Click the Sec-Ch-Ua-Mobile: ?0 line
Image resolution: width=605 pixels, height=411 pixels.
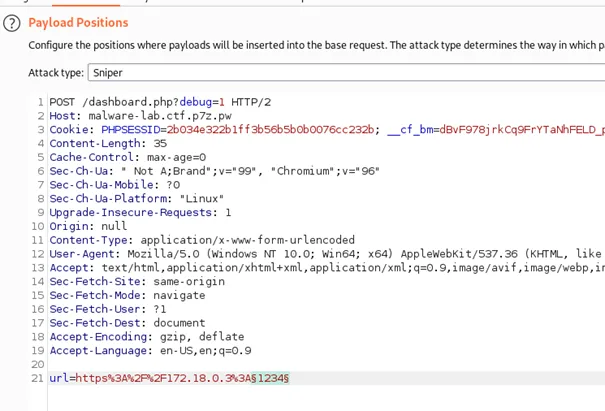pyautogui.click(x=115, y=185)
